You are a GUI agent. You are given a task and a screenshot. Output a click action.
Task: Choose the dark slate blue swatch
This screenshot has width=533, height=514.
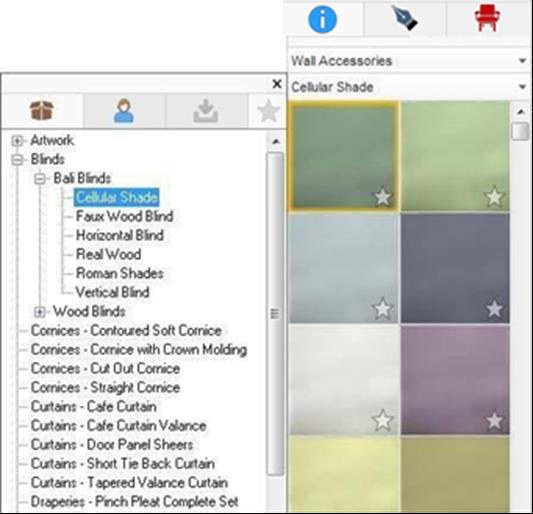pos(455,268)
